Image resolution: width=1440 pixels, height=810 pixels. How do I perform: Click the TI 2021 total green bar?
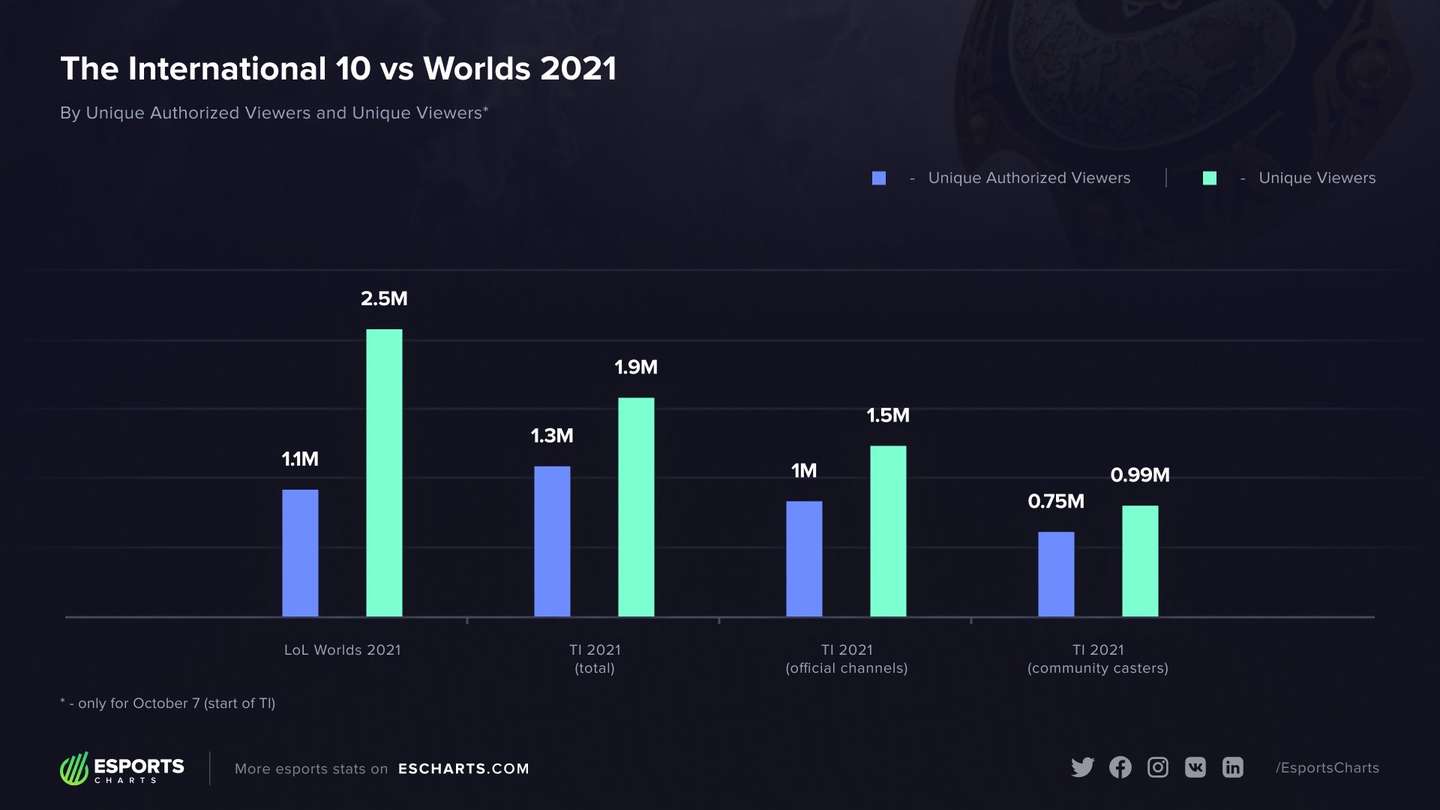coord(636,507)
